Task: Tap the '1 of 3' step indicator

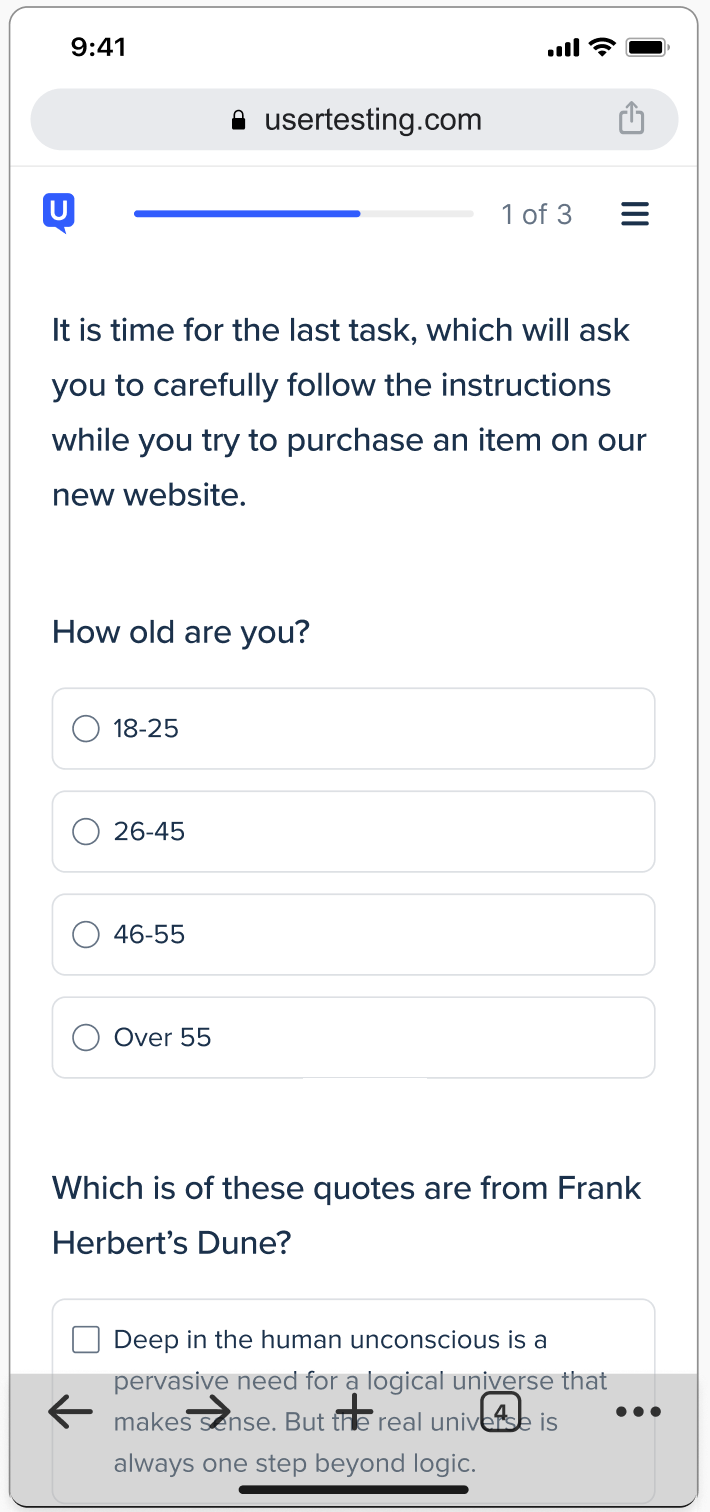Action: 536,214
